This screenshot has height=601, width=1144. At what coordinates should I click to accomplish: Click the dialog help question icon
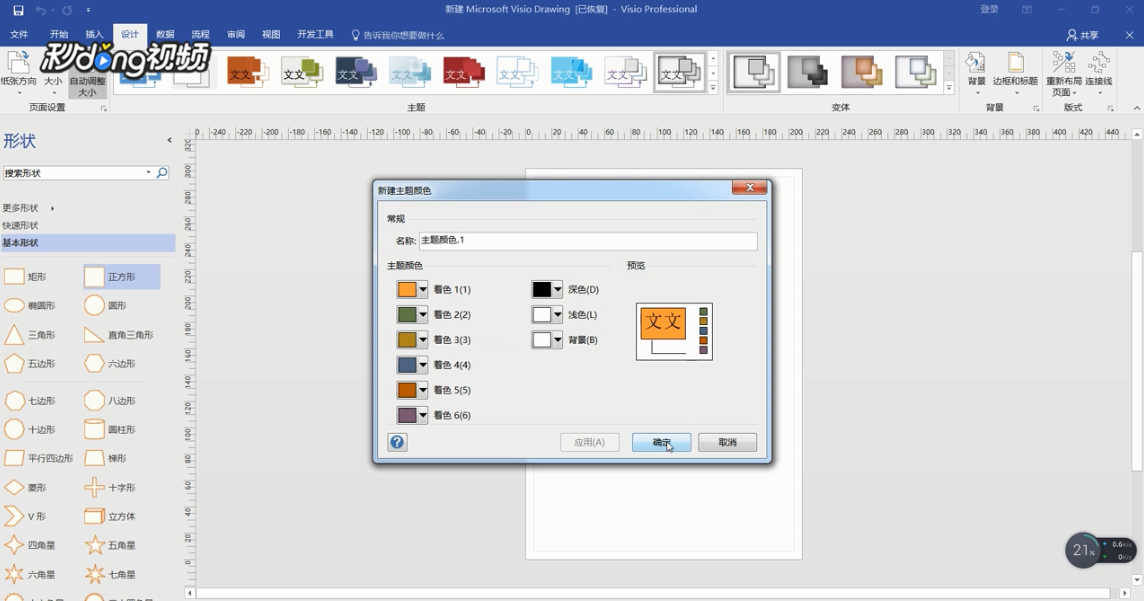[397, 442]
